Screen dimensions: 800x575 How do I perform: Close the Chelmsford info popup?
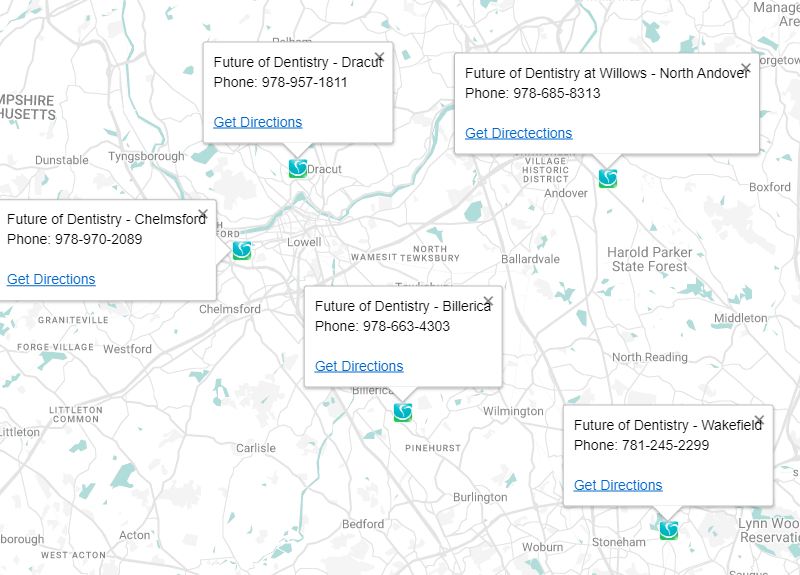203,214
